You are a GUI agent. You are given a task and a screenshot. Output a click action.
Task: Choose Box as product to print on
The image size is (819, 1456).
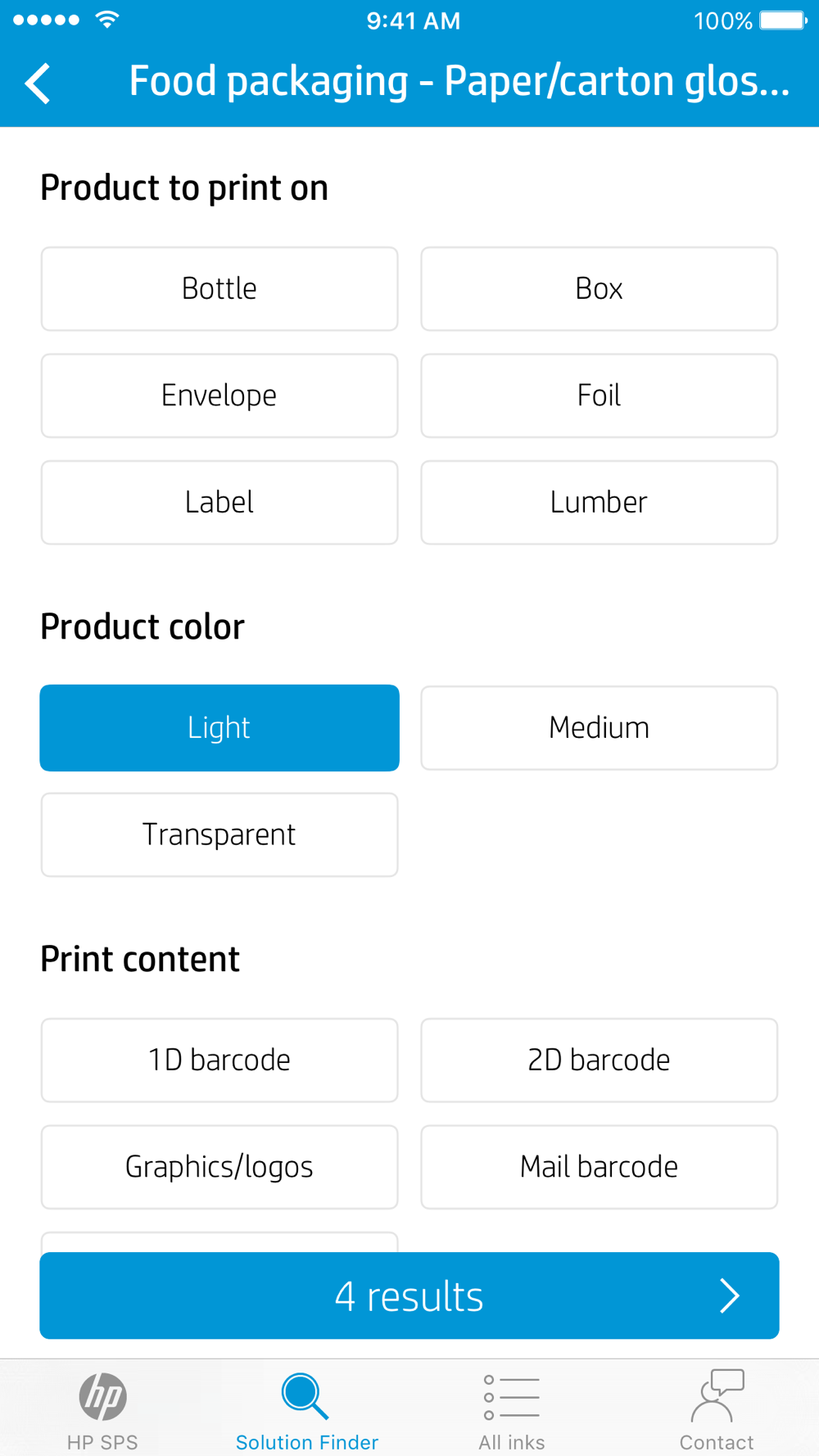(599, 289)
